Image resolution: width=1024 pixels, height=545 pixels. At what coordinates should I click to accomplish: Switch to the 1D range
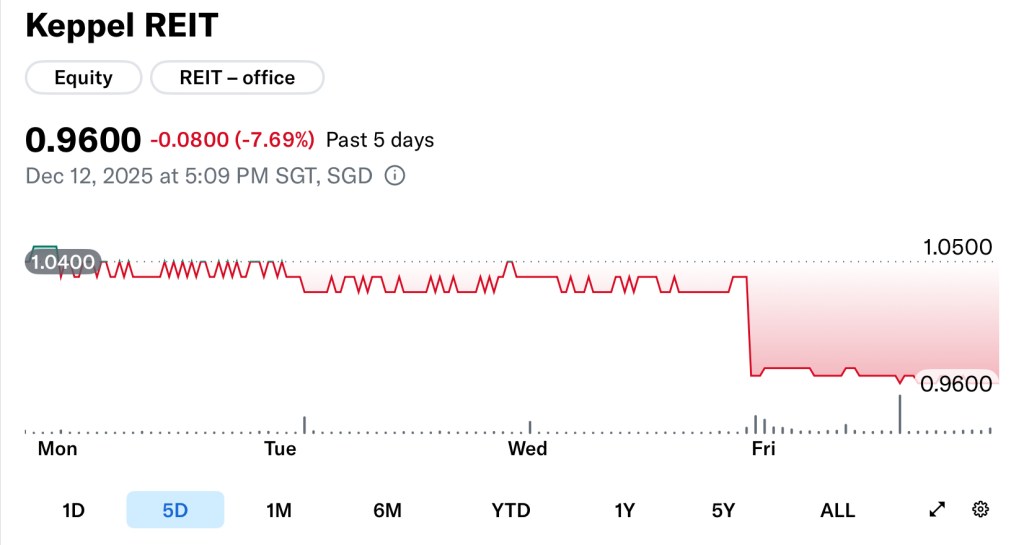73,510
